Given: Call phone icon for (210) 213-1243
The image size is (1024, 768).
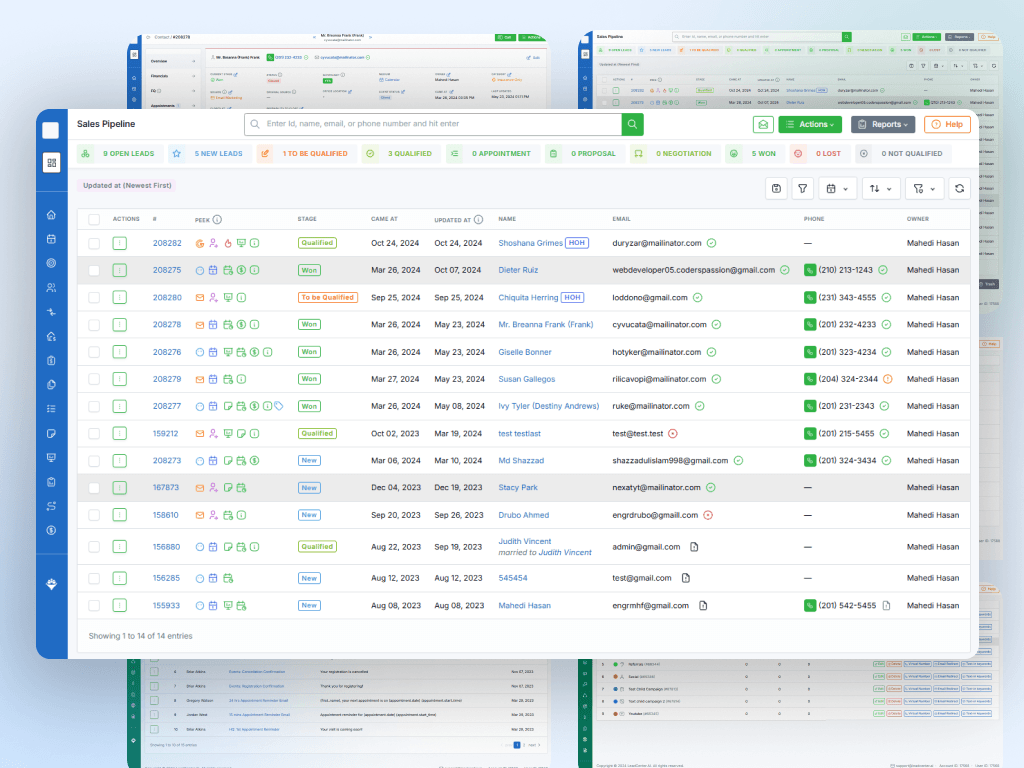Looking at the screenshot, I should click(810, 270).
